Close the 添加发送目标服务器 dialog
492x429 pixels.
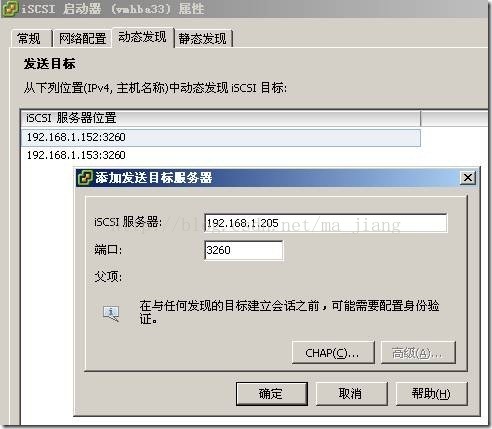[x=468, y=177]
